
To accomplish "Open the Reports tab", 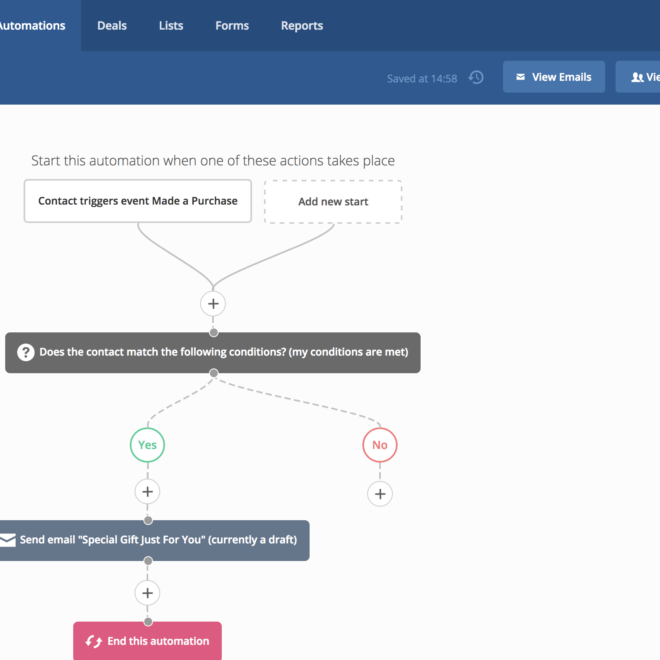I will pyautogui.click(x=302, y=26).
